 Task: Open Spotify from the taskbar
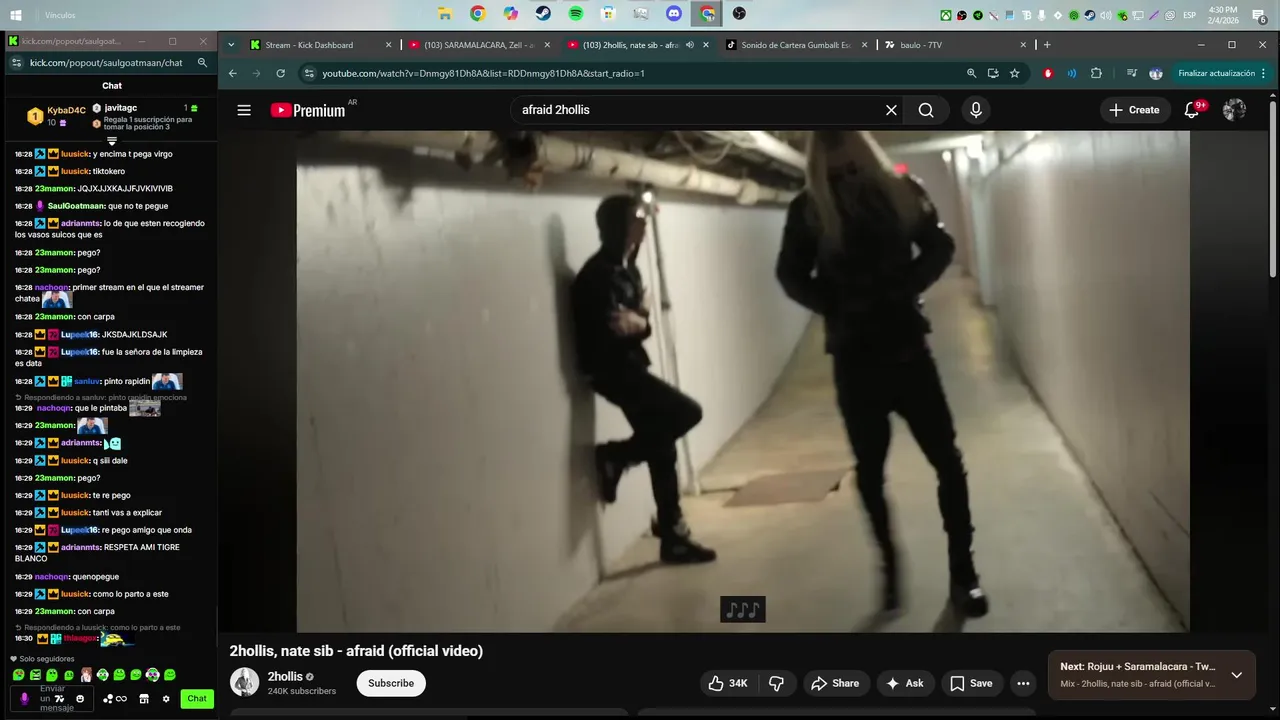[x=576, y=14]
